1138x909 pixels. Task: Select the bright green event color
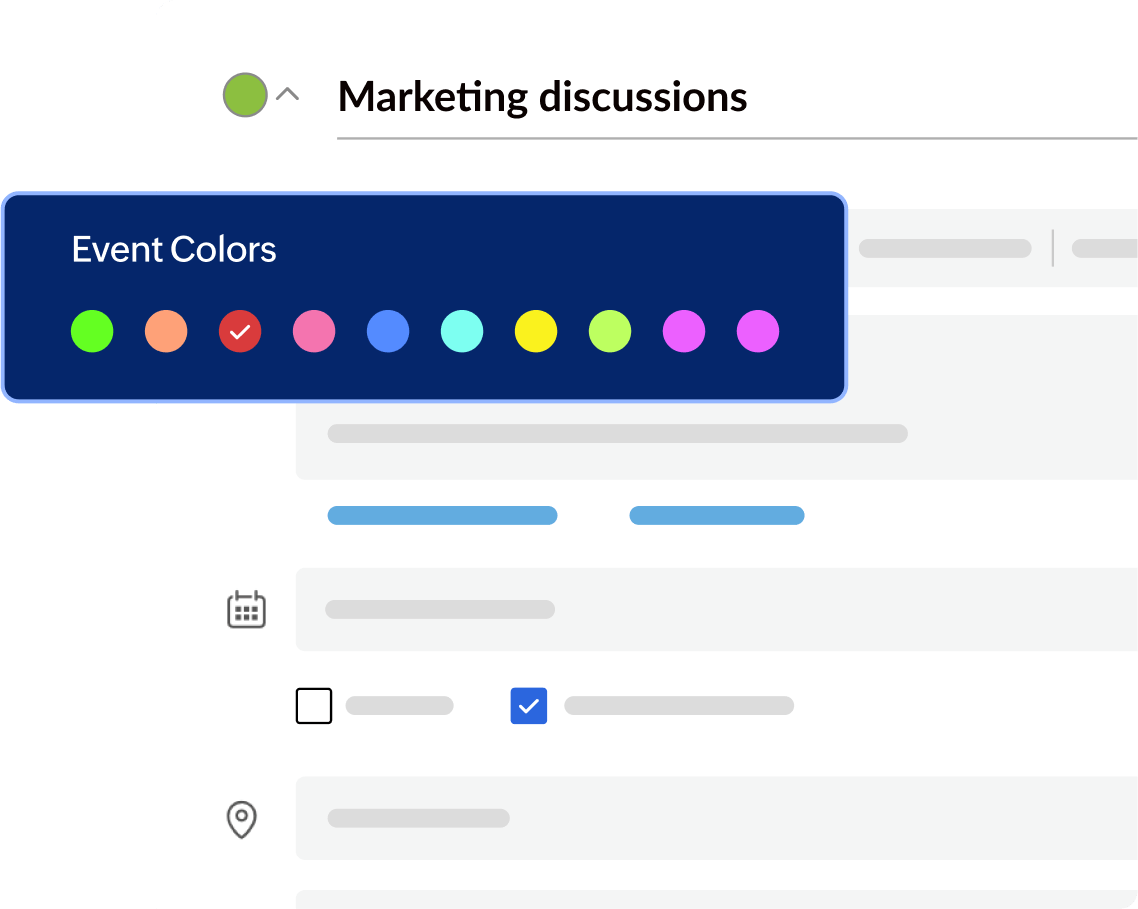[x=92, y=331]
